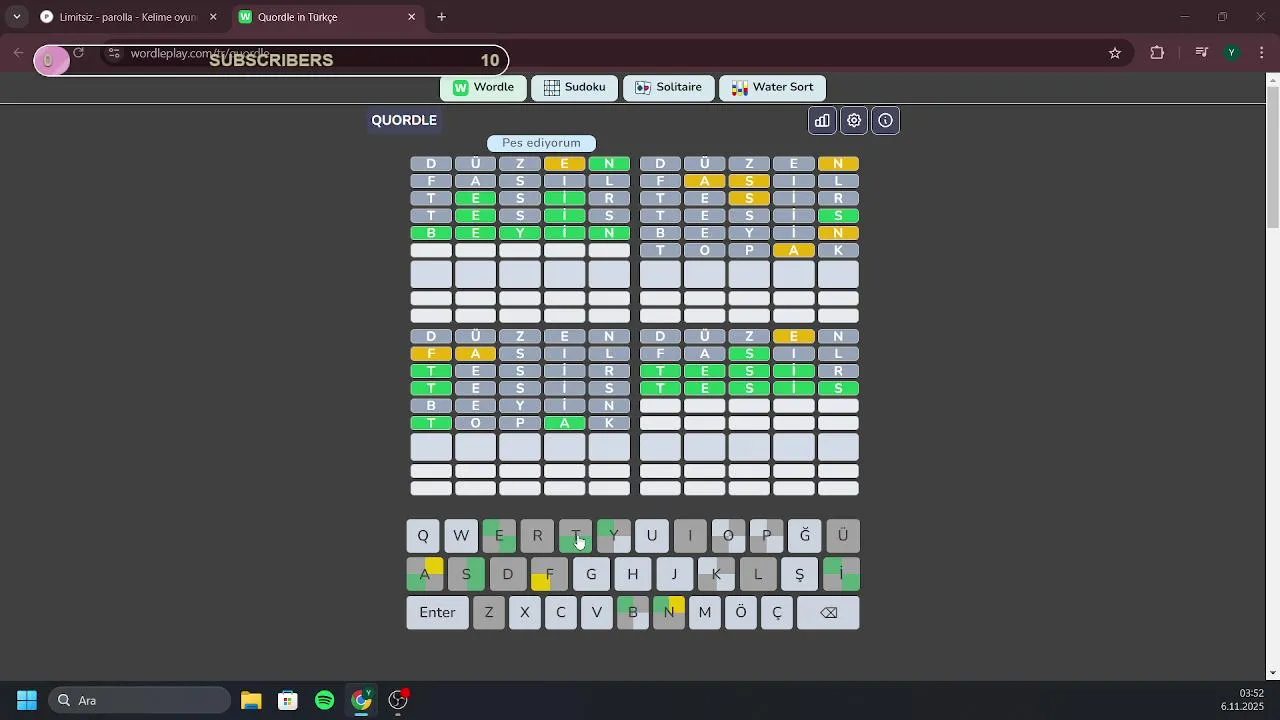Click the taskbar Ara search box

[x=140, y=700]
